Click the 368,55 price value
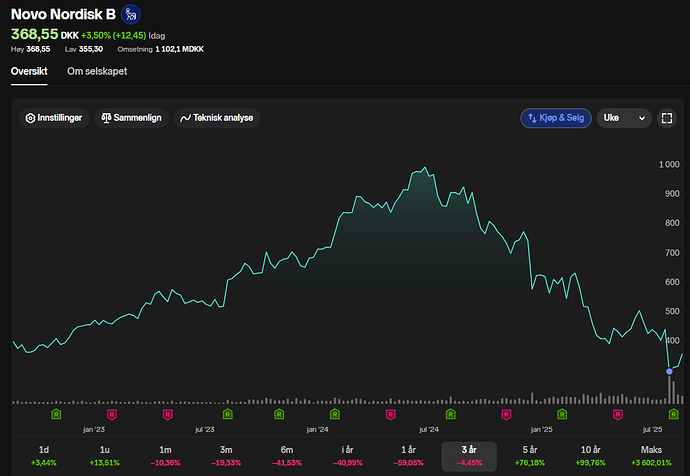Image resolution: width=690 pixels, height=476 pixels. click(34, 34)
